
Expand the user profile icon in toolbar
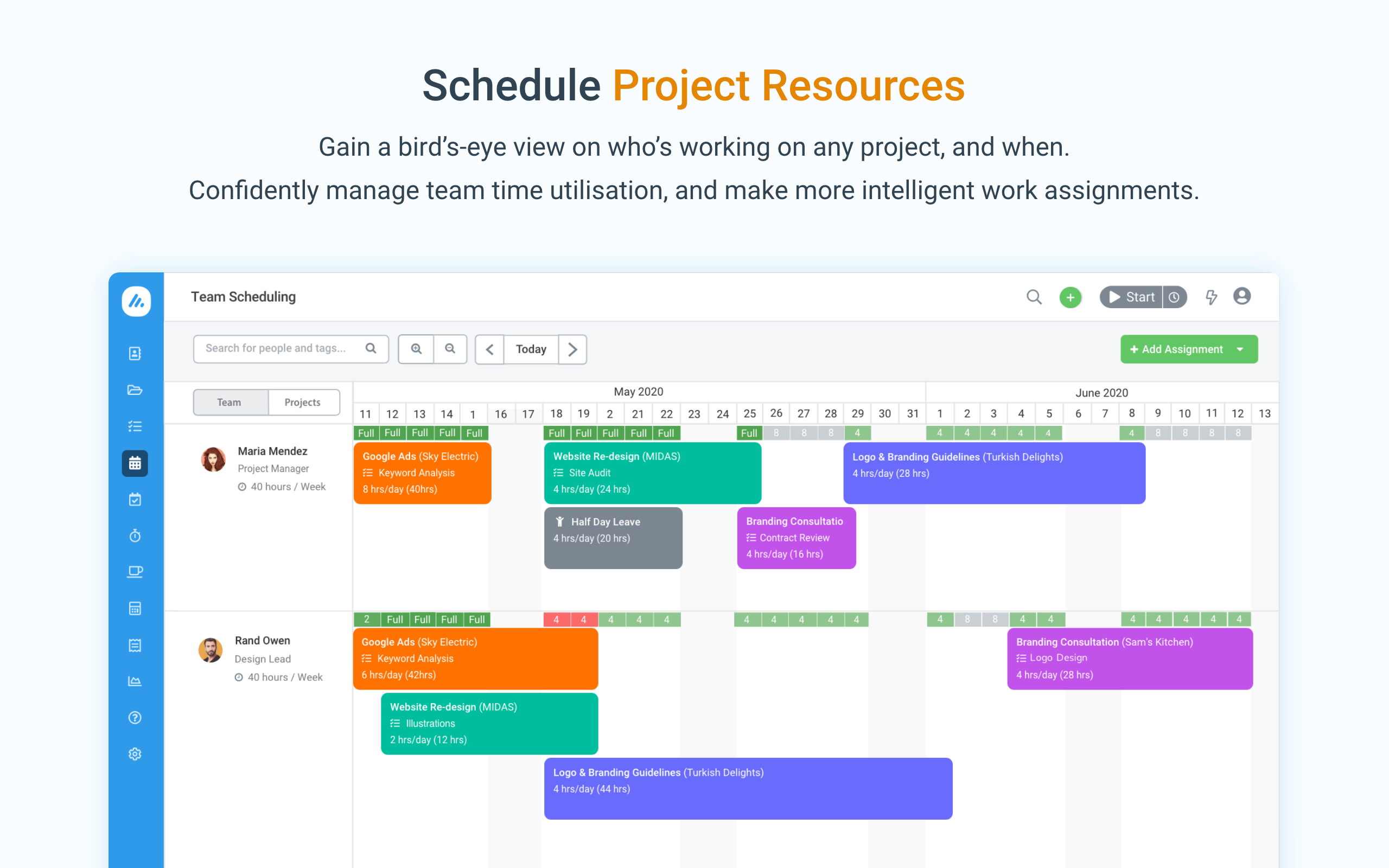[1242, 296]
